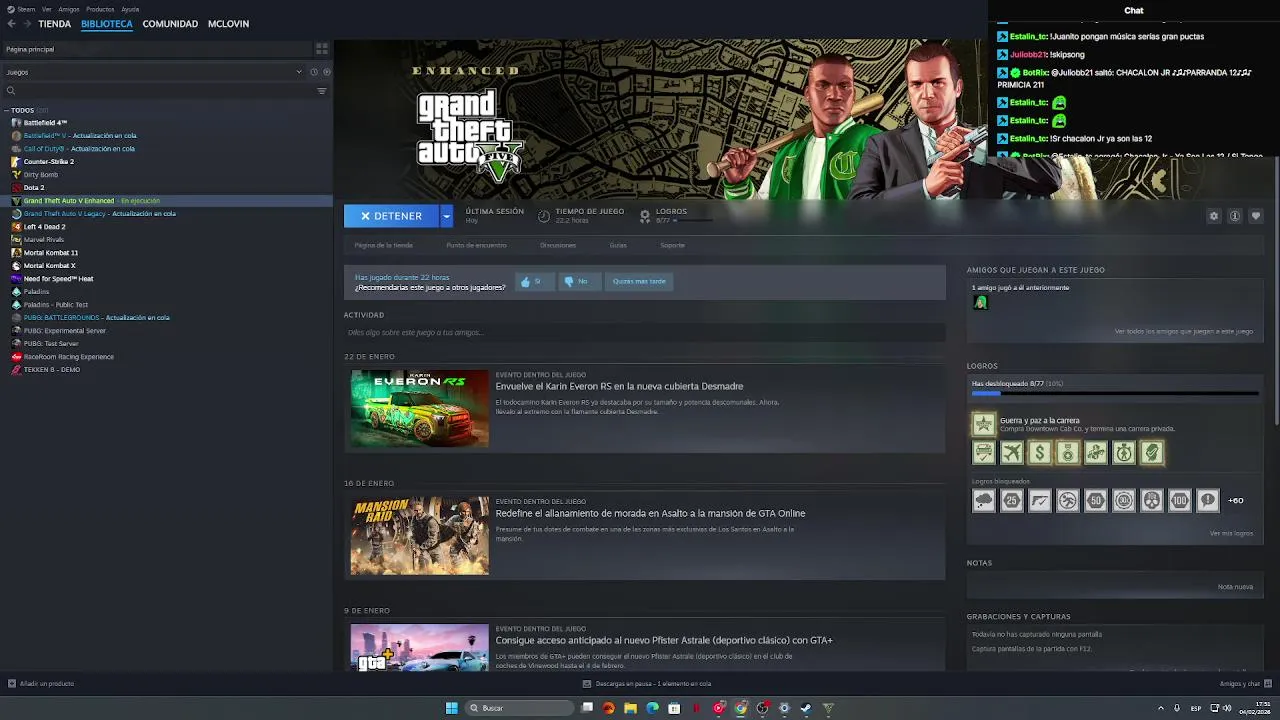This screenshot has width=1280, height=720.
Task: Open the Guías game link
Action: [618, 245]
